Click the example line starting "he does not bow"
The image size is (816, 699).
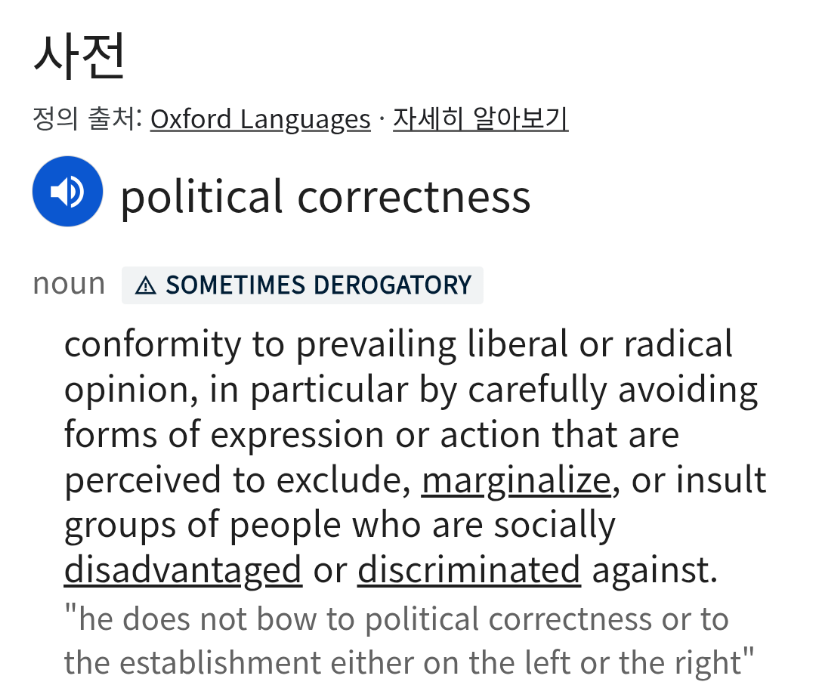(397, 619)
